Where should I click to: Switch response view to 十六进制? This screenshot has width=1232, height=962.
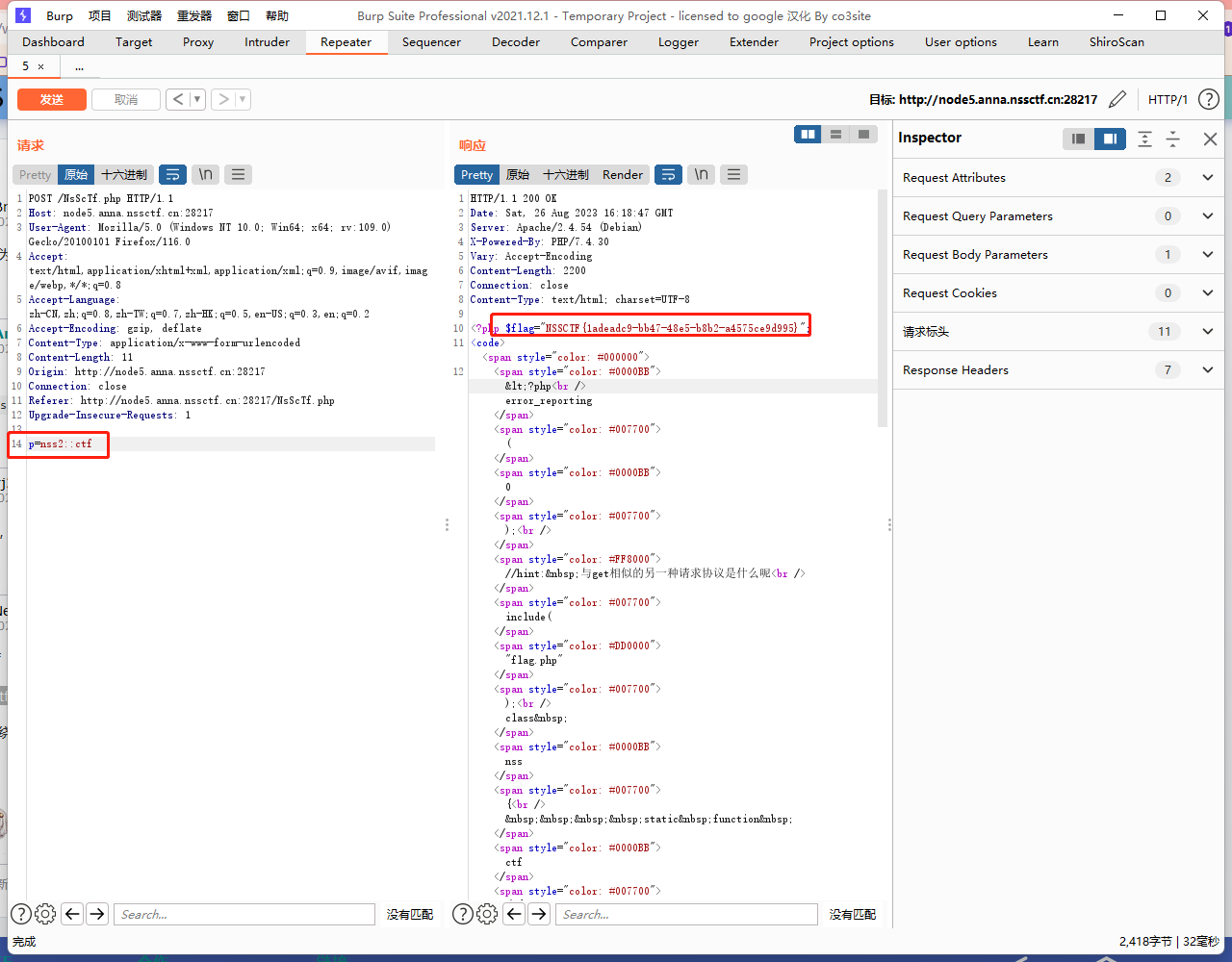click(x=566, y=174)
